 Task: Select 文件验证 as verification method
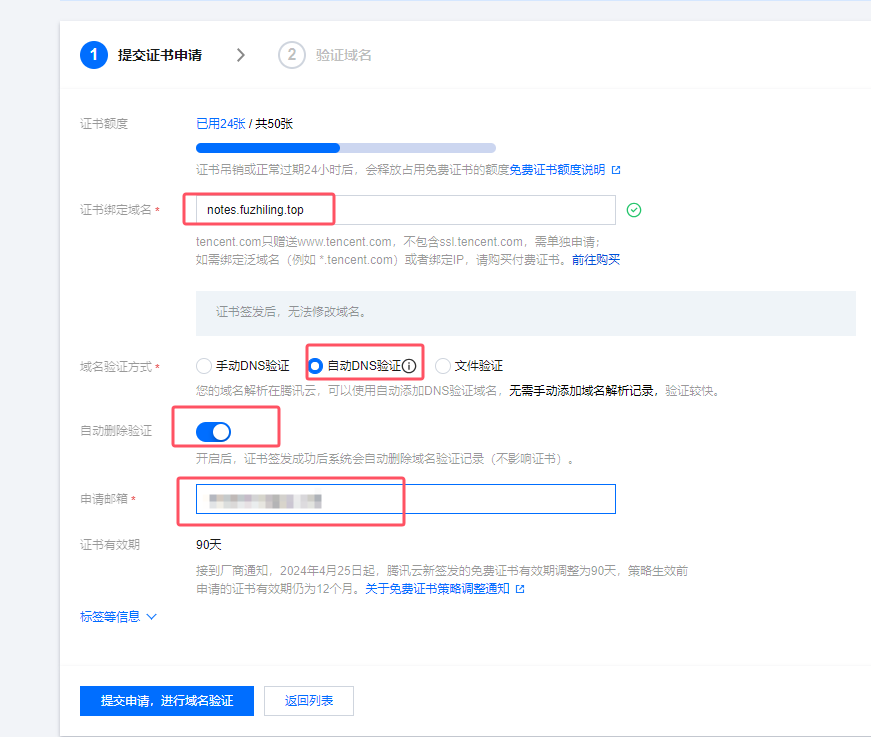pos(443,366)
